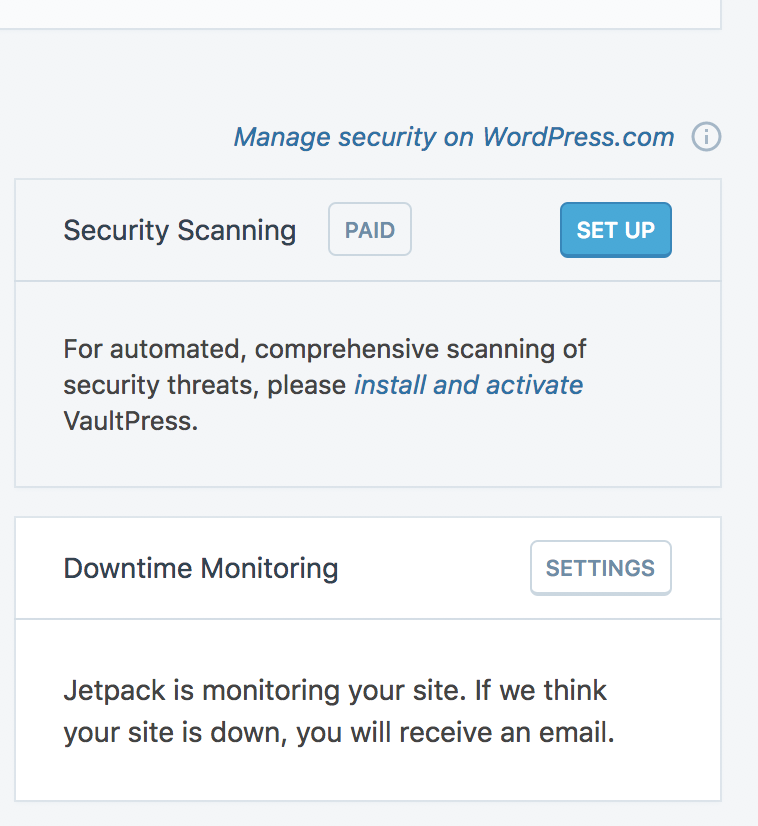Click the 'security threats, please' text
The height and width of the screenshot is (826, 758).
(x=205, y=385)
